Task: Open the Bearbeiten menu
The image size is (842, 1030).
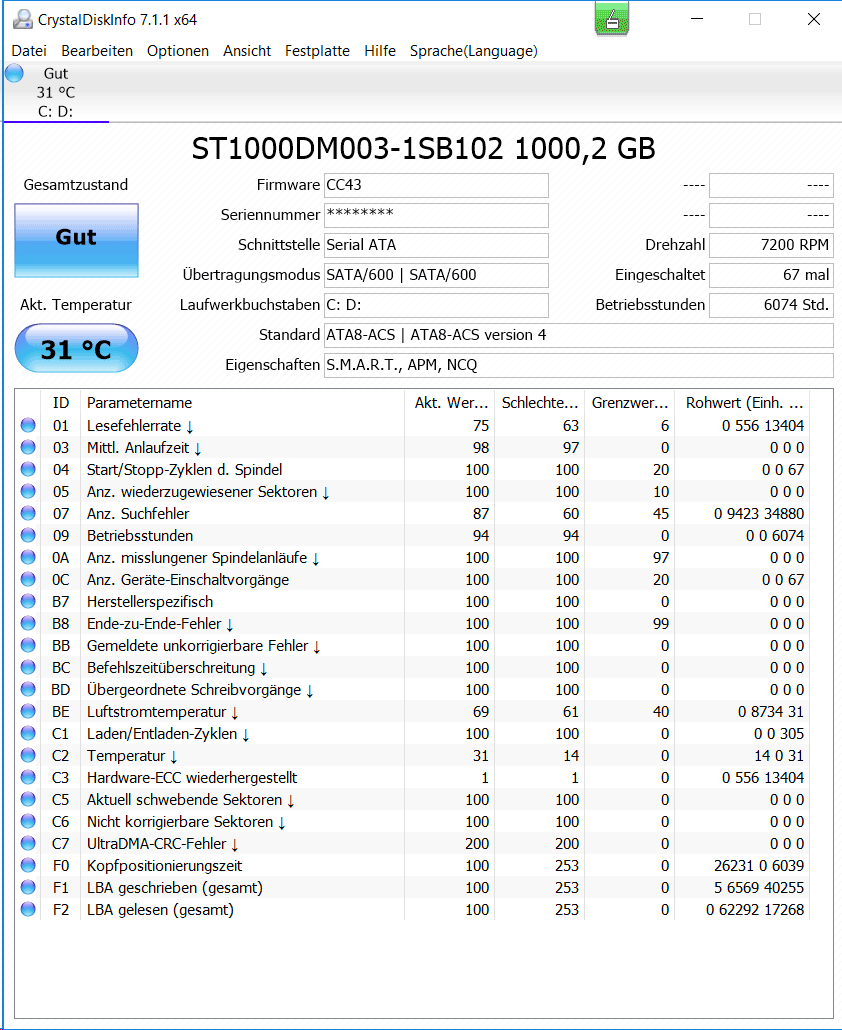Action: [x=97, y=51]
